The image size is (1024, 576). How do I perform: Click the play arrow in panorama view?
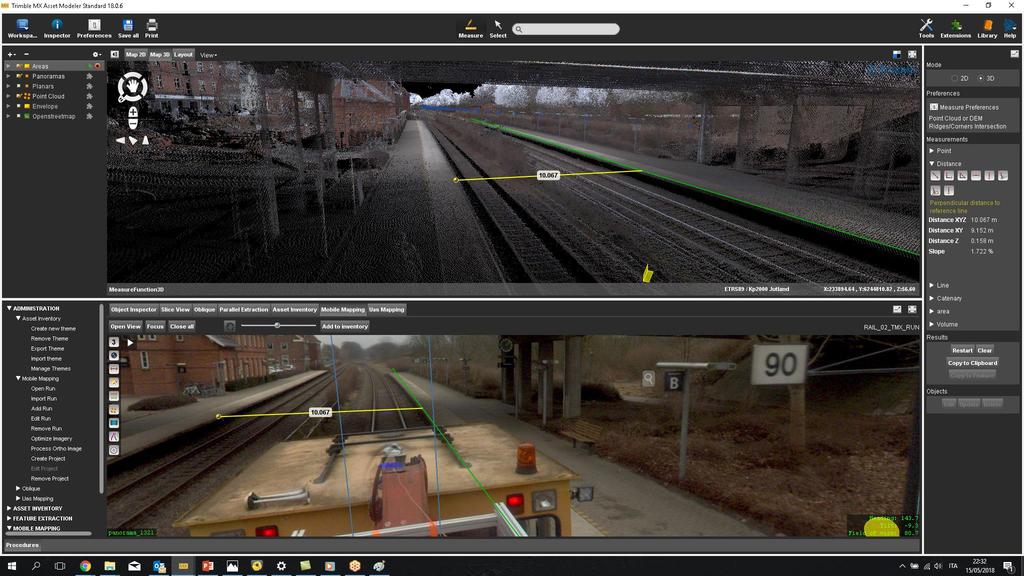coord(130,342)
